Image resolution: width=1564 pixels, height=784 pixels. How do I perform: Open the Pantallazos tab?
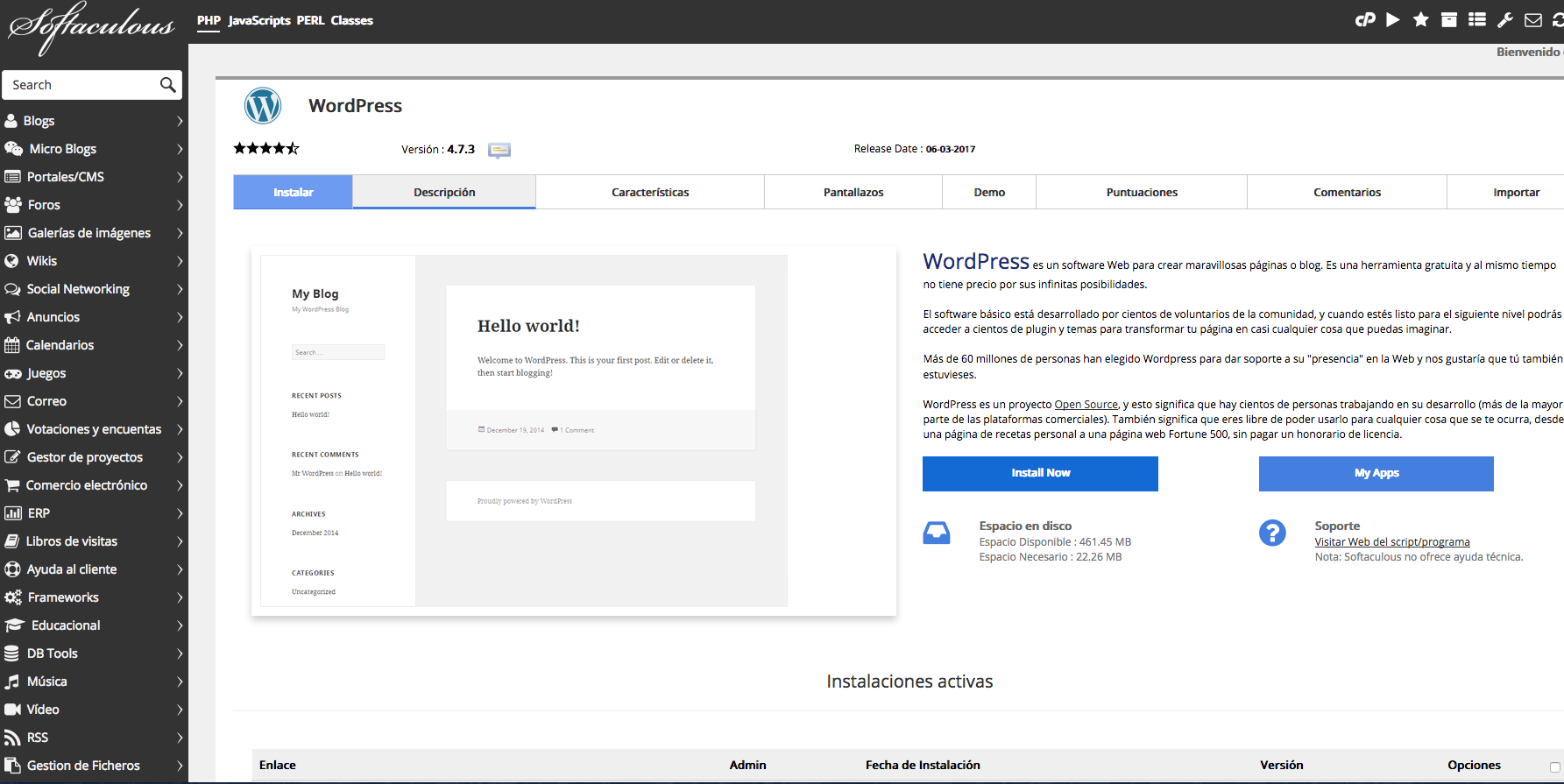pos(853,192)
